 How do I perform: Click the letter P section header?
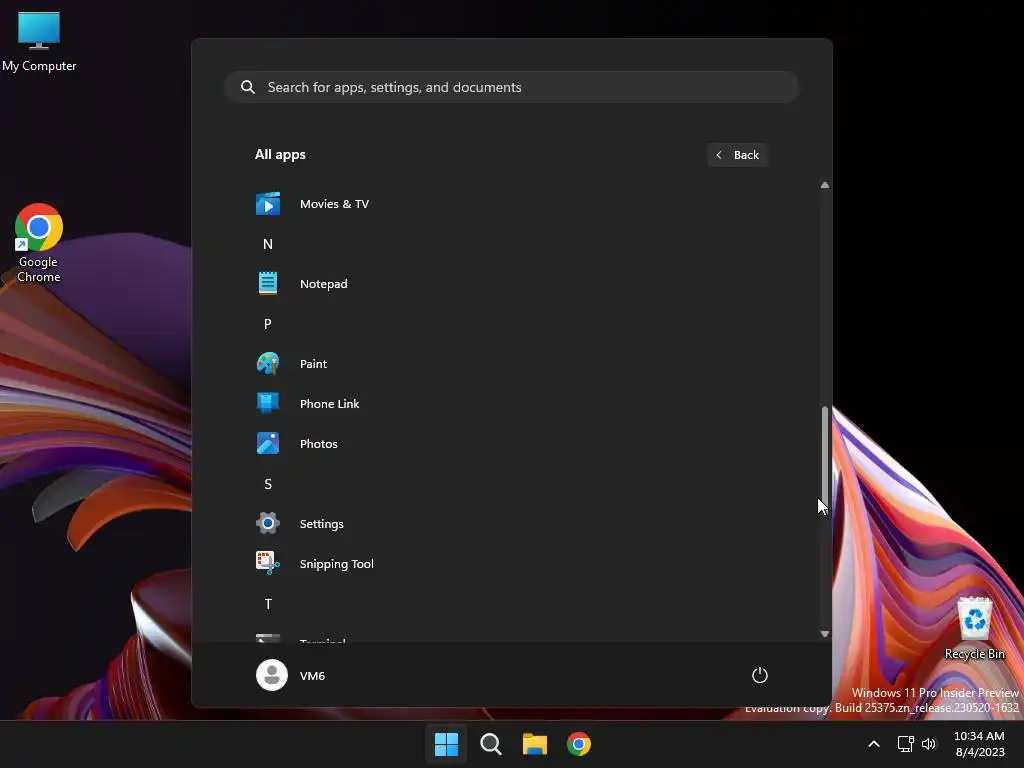(x=268, y=324)
